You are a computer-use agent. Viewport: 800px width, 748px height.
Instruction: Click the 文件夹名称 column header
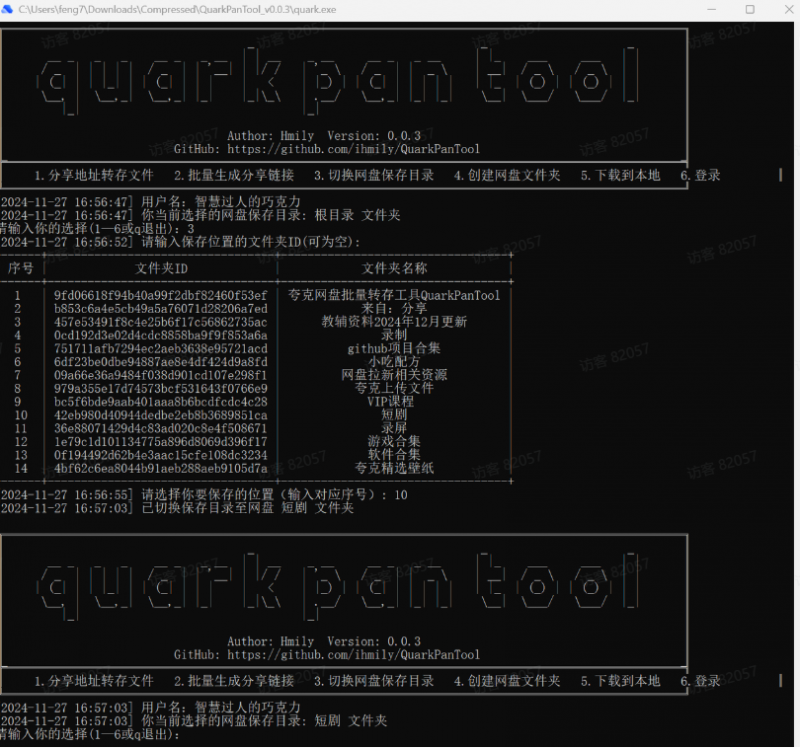(394, 268)
